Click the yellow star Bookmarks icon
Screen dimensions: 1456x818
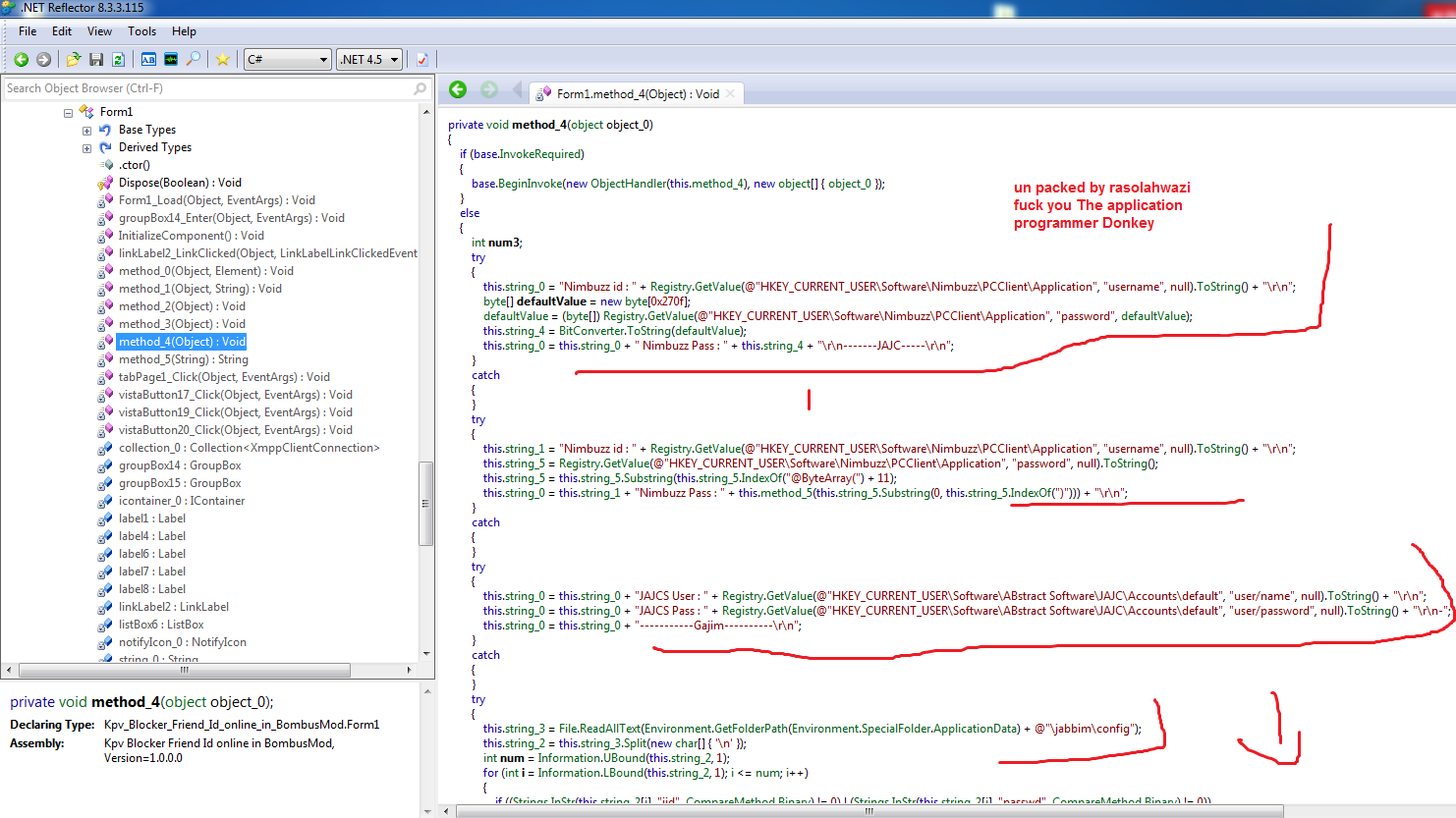(223, 60)
